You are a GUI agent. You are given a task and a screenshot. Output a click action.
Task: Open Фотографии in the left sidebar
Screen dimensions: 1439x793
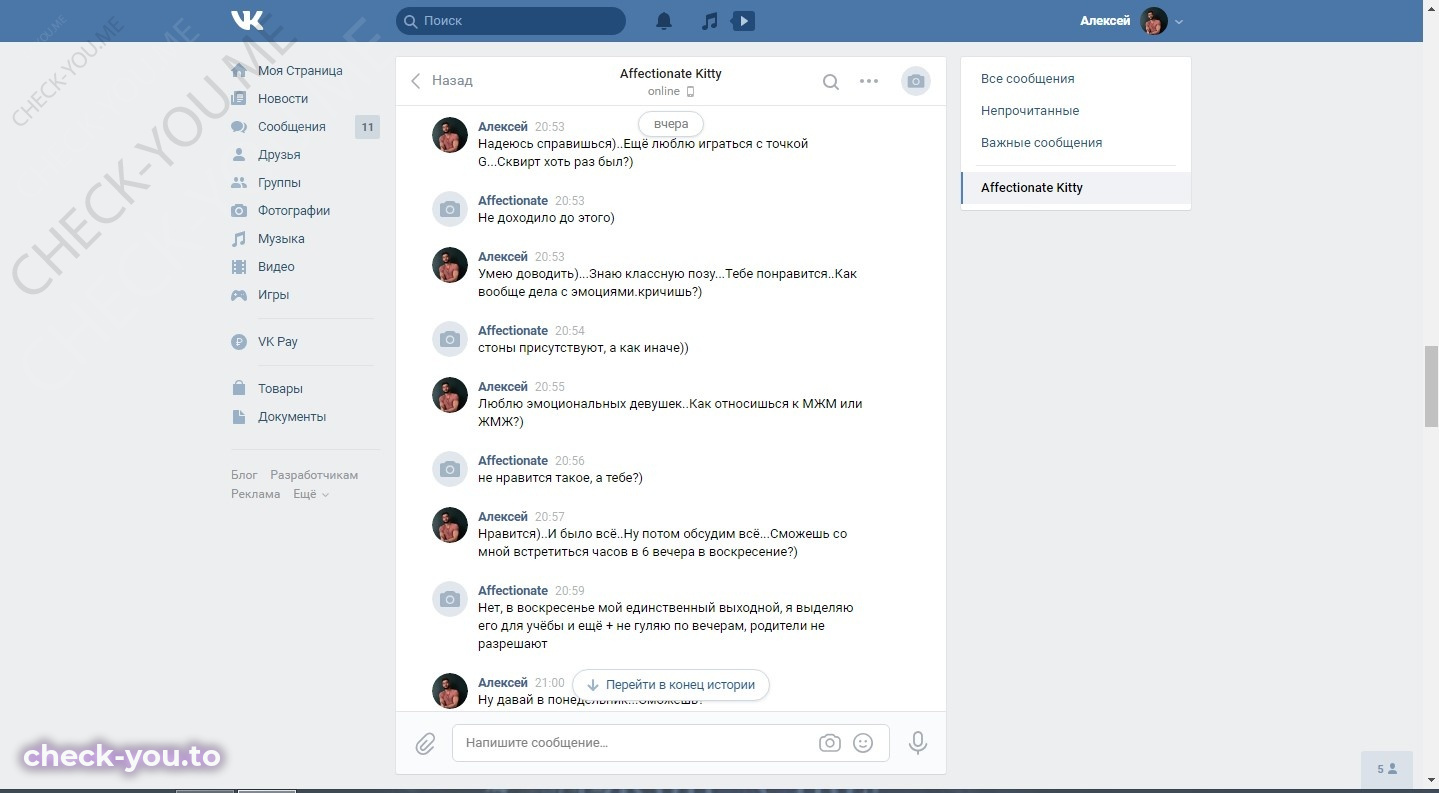point(294,211)
